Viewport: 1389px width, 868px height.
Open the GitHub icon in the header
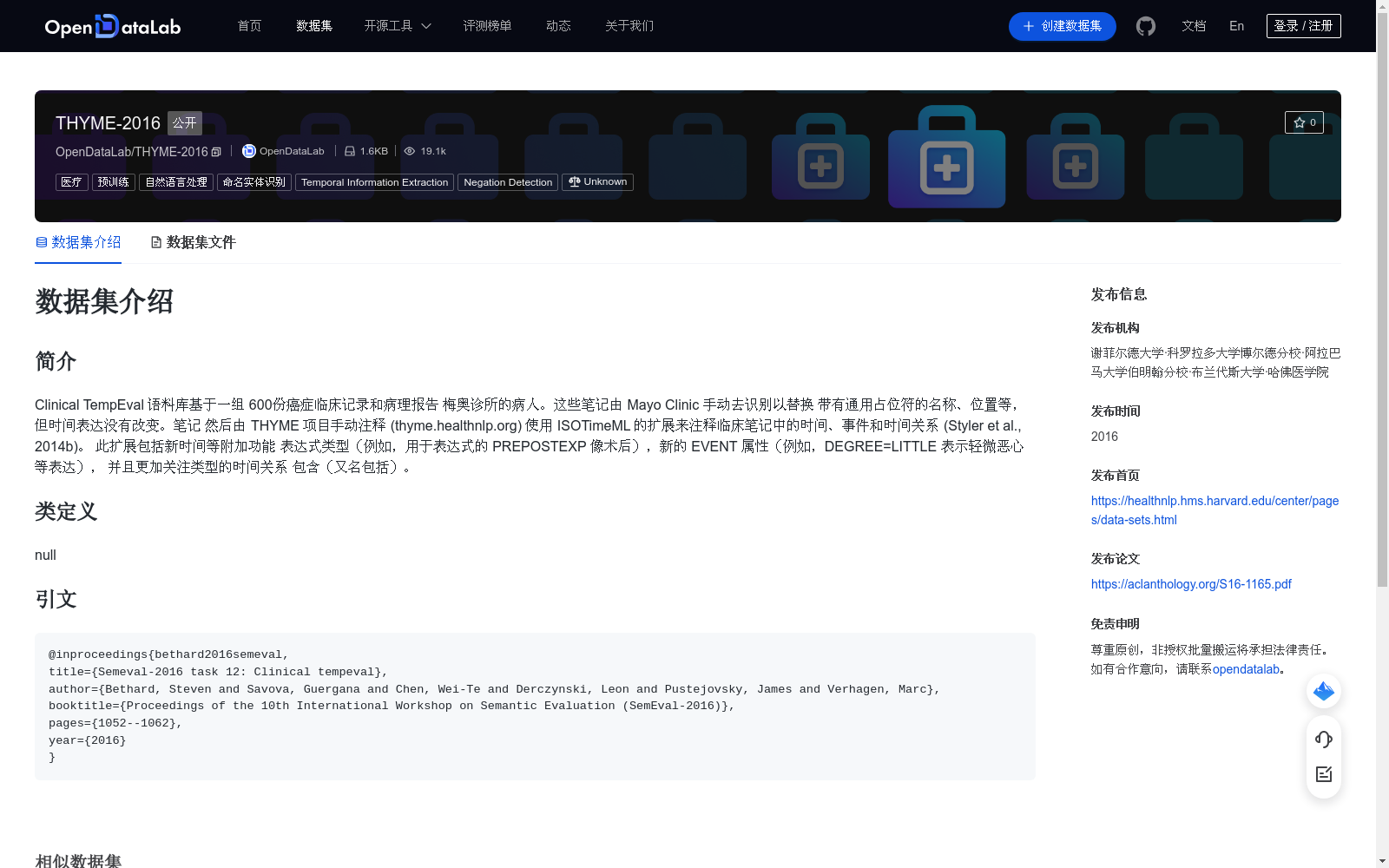coord(1146,26)
